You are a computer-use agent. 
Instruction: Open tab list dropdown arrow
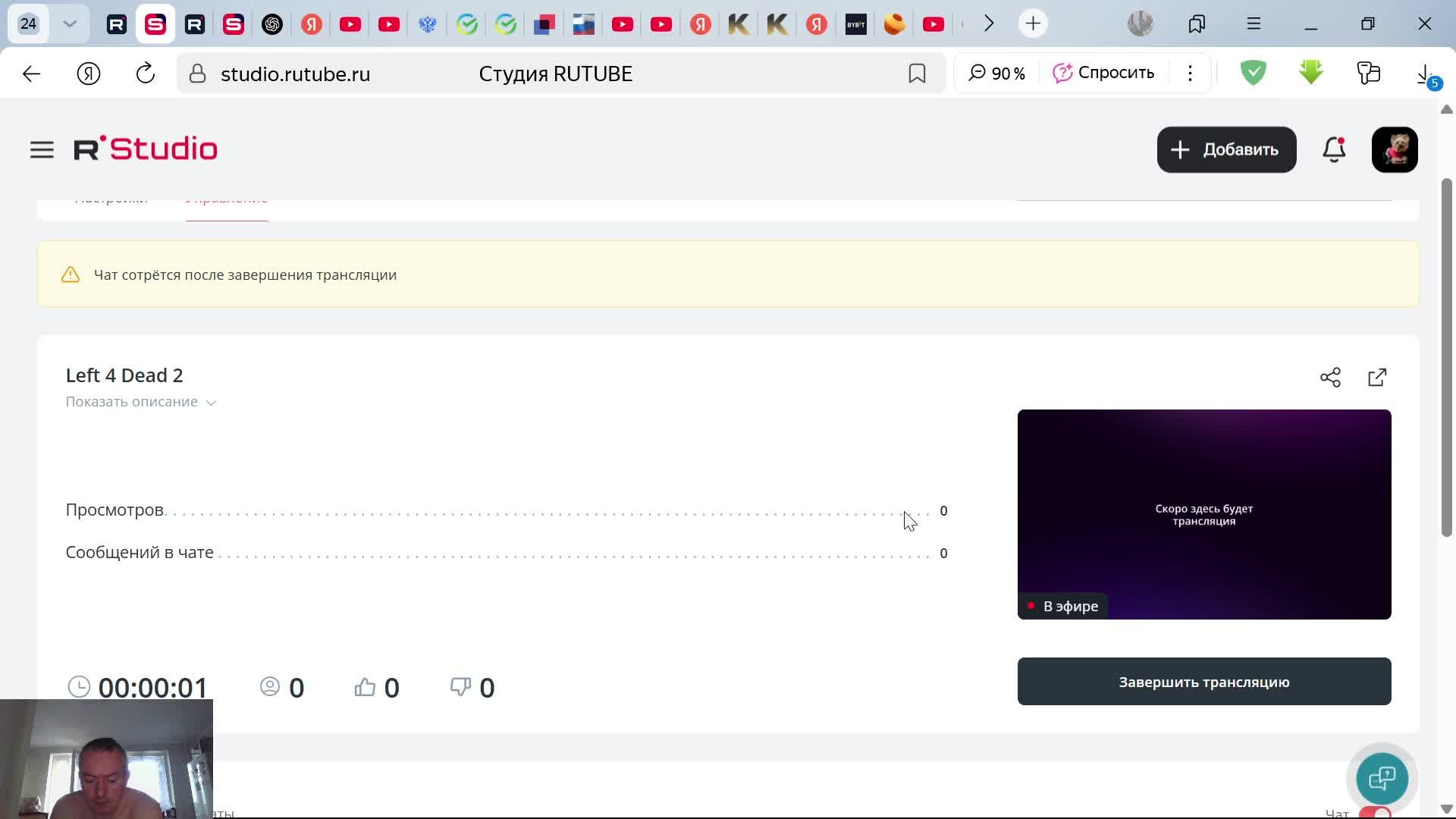tap(70, 24)
